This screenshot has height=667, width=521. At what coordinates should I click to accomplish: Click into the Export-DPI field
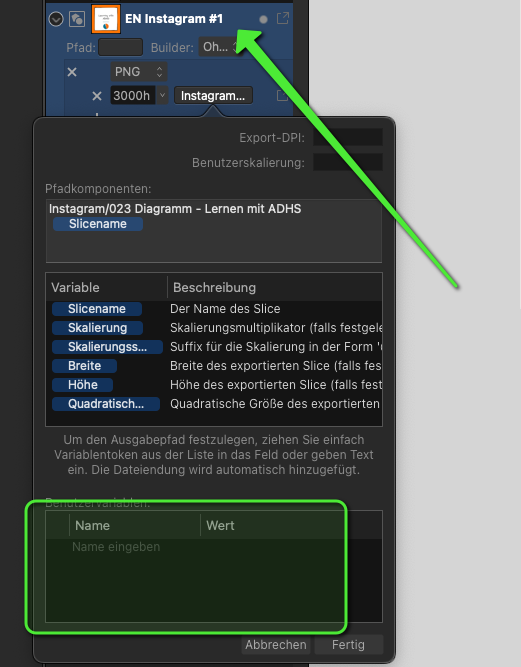348,137
